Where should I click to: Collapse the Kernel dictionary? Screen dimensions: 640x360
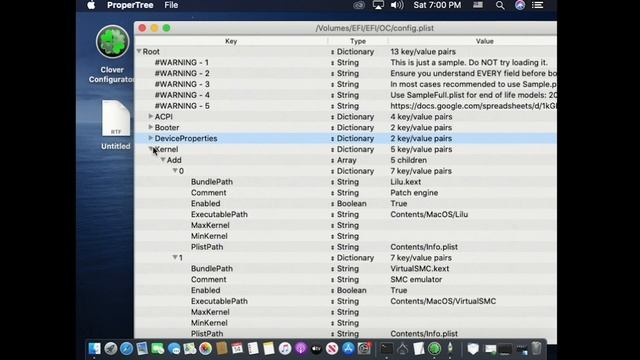pyautogui.click(x=151, y=149)
